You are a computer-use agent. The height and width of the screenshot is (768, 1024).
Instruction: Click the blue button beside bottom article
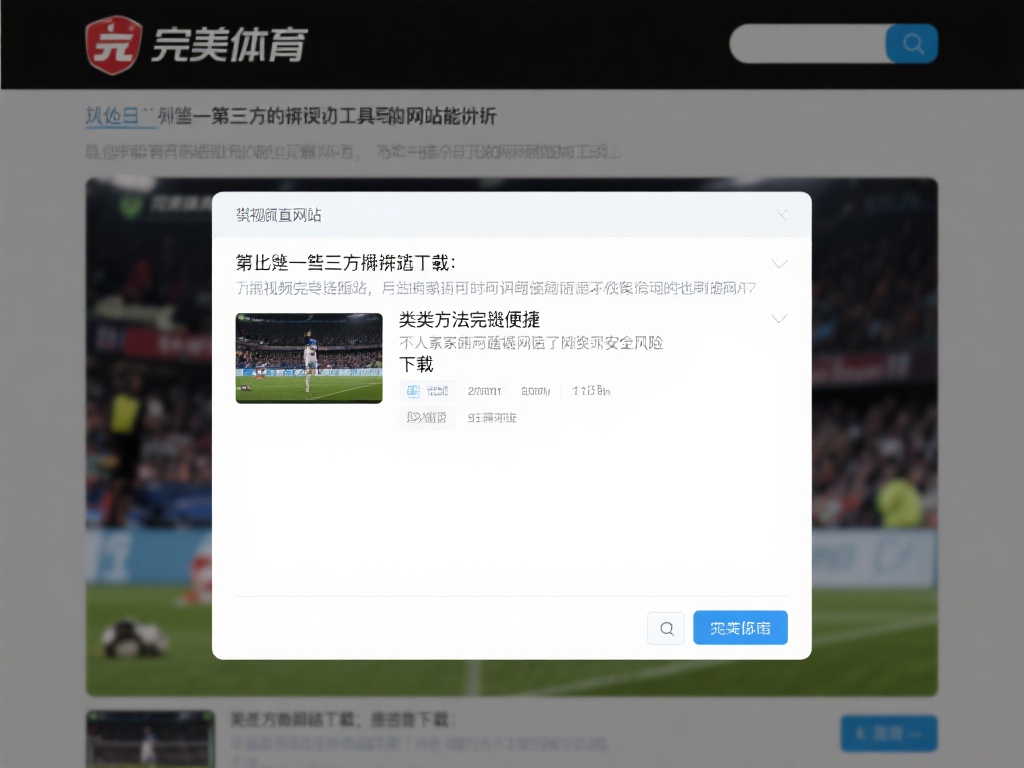click(x=888, y=734)
